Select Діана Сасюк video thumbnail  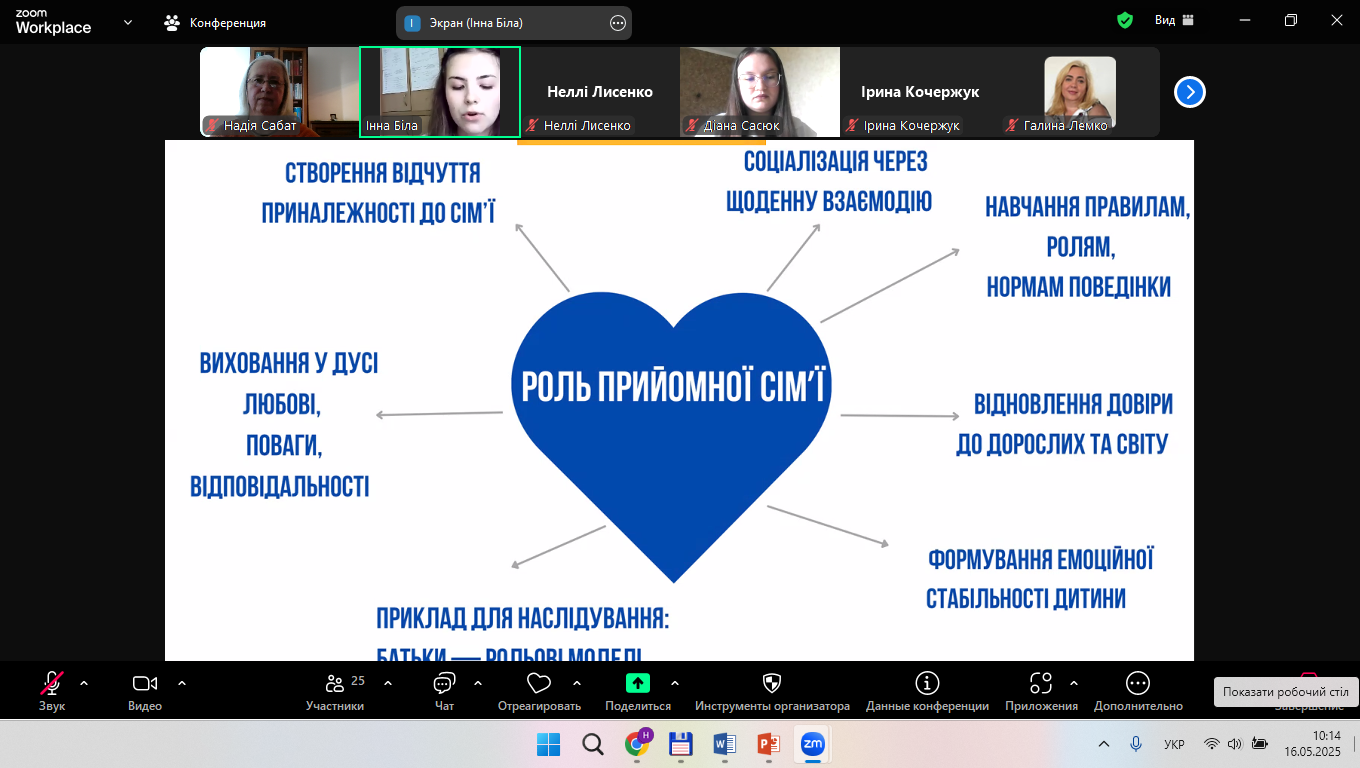pyautogui.click(x=760, y=92)
